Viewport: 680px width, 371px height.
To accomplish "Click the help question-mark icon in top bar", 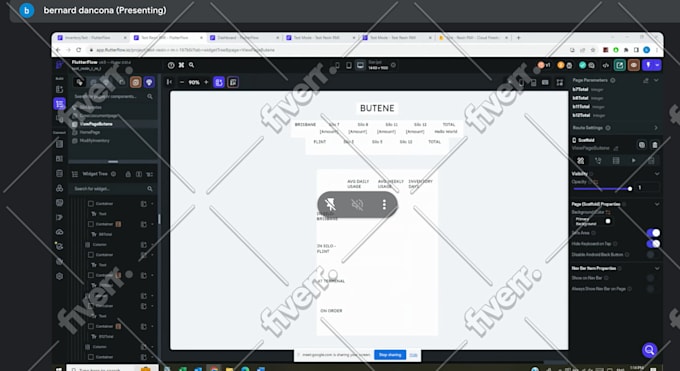I will point(171,65).
